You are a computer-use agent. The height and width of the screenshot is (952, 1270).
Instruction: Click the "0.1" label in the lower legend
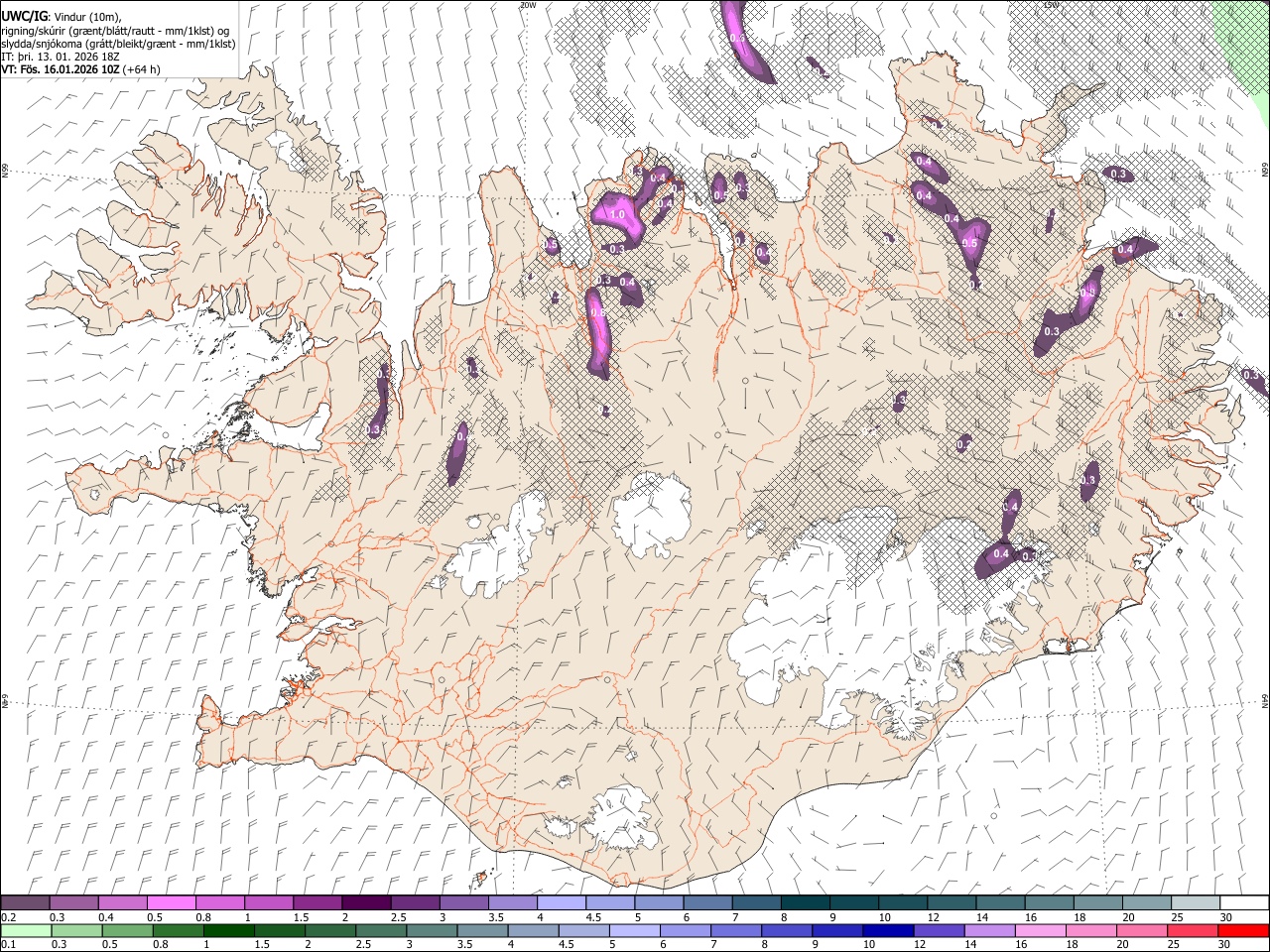(x=8, y=944)
